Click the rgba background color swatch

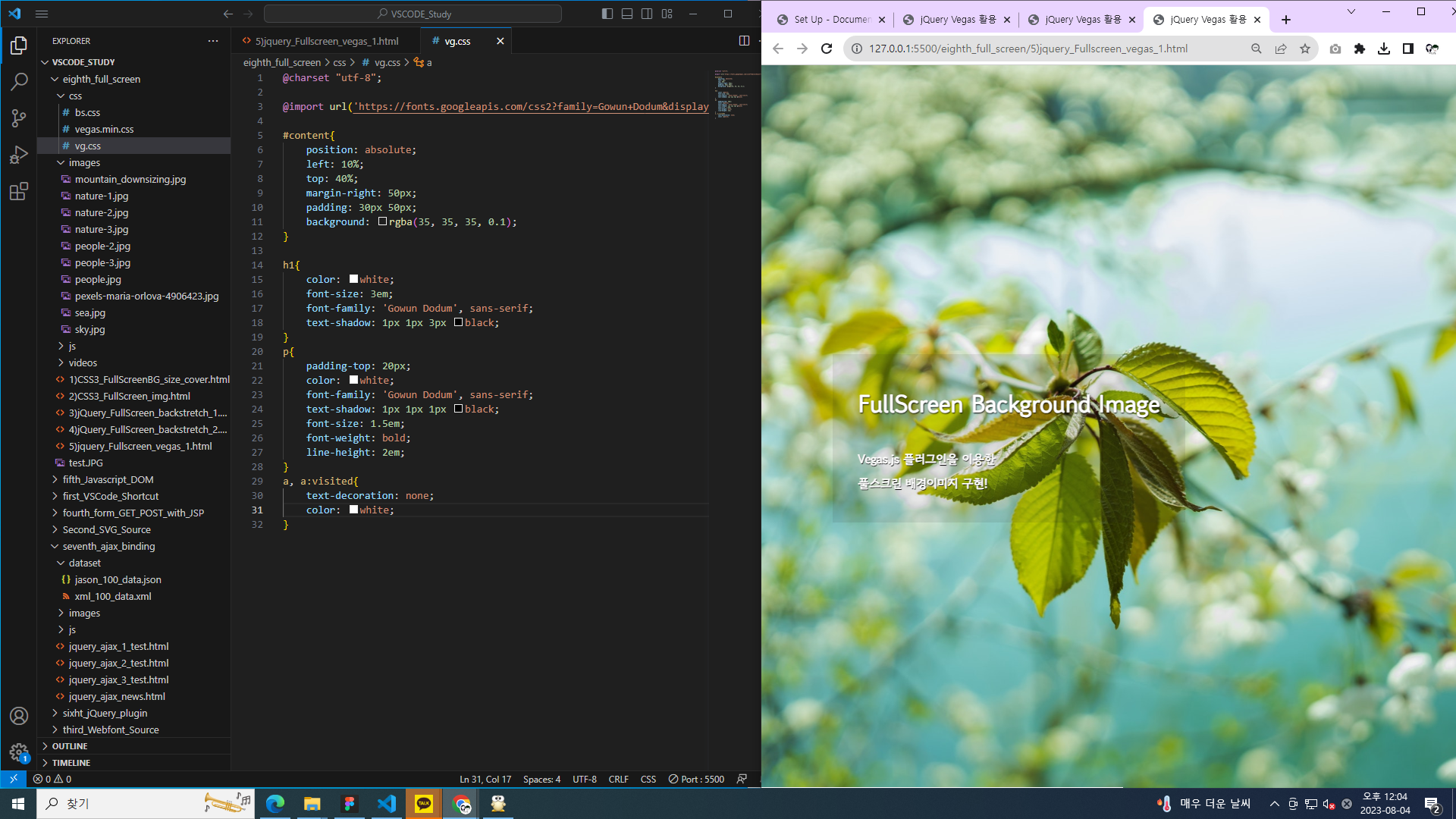pyautogui.click(x=382, y=221)
